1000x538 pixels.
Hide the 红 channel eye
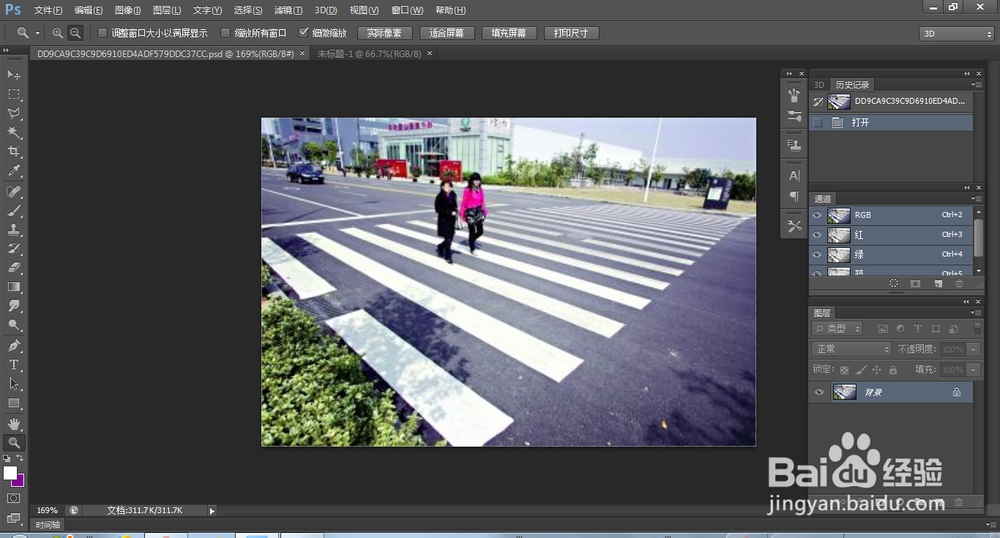pos(817,235)
